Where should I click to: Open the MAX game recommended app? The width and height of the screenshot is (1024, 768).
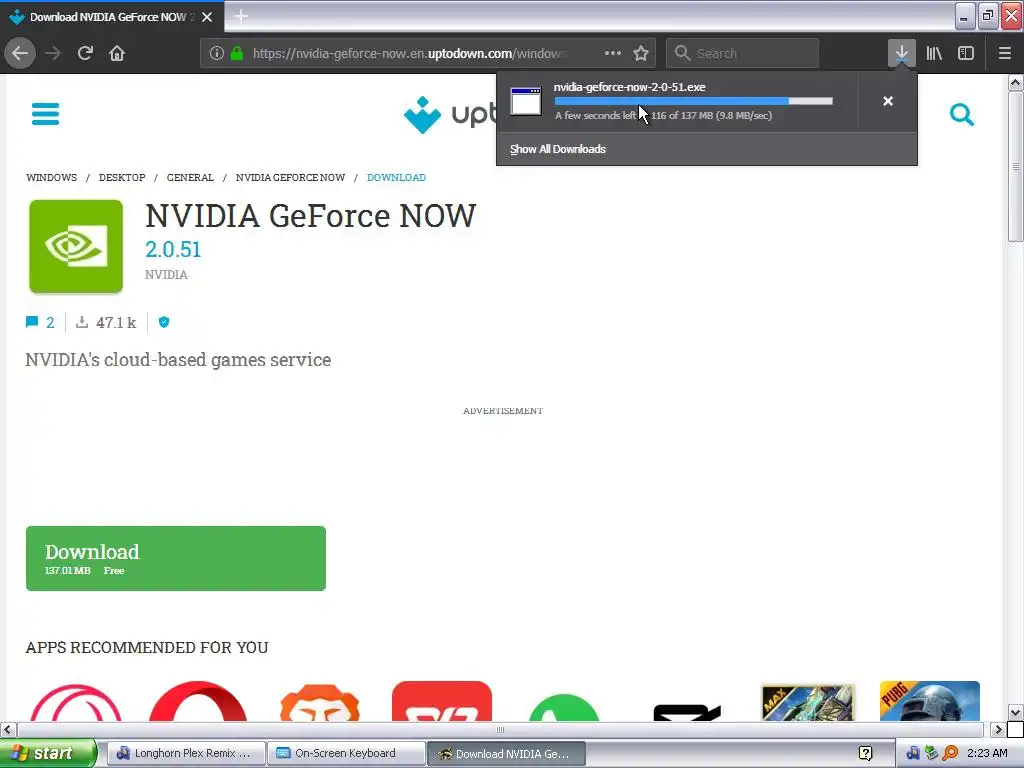pos(808,702)
